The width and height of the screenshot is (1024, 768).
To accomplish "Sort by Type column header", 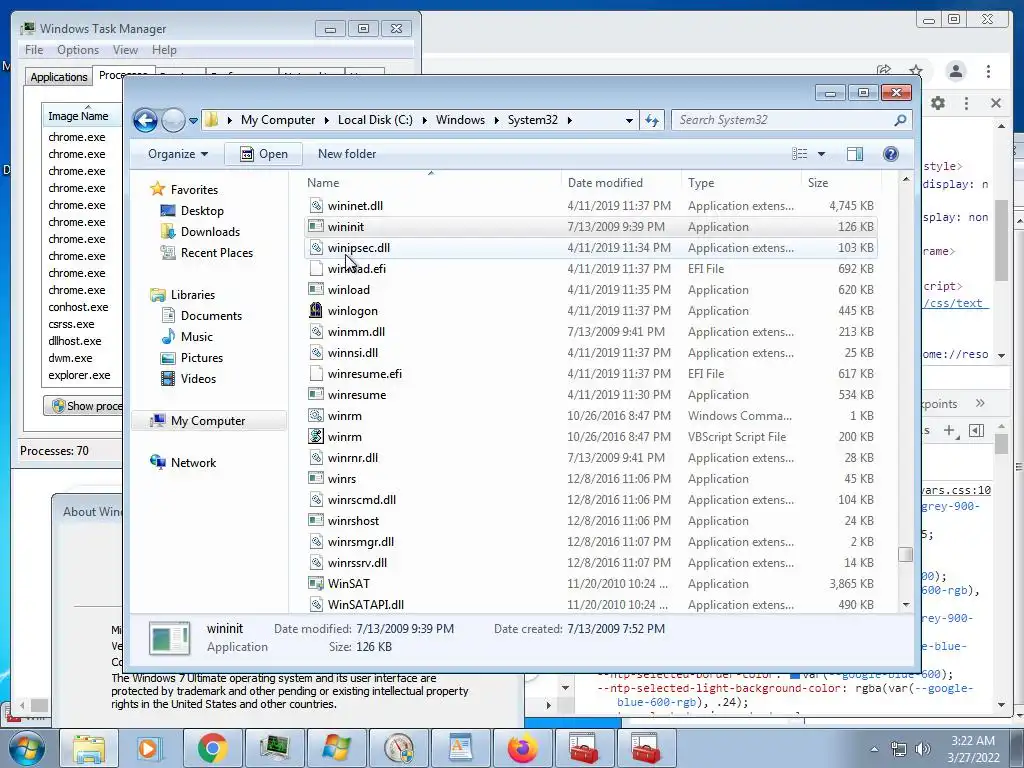I will click(741, 183).
